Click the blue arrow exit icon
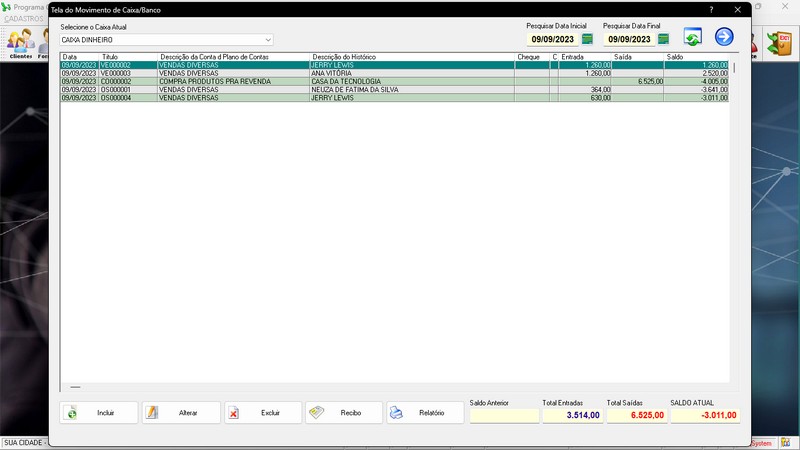Image resolution: width=800 pixels, height=450 pixels. pos(723,37)
